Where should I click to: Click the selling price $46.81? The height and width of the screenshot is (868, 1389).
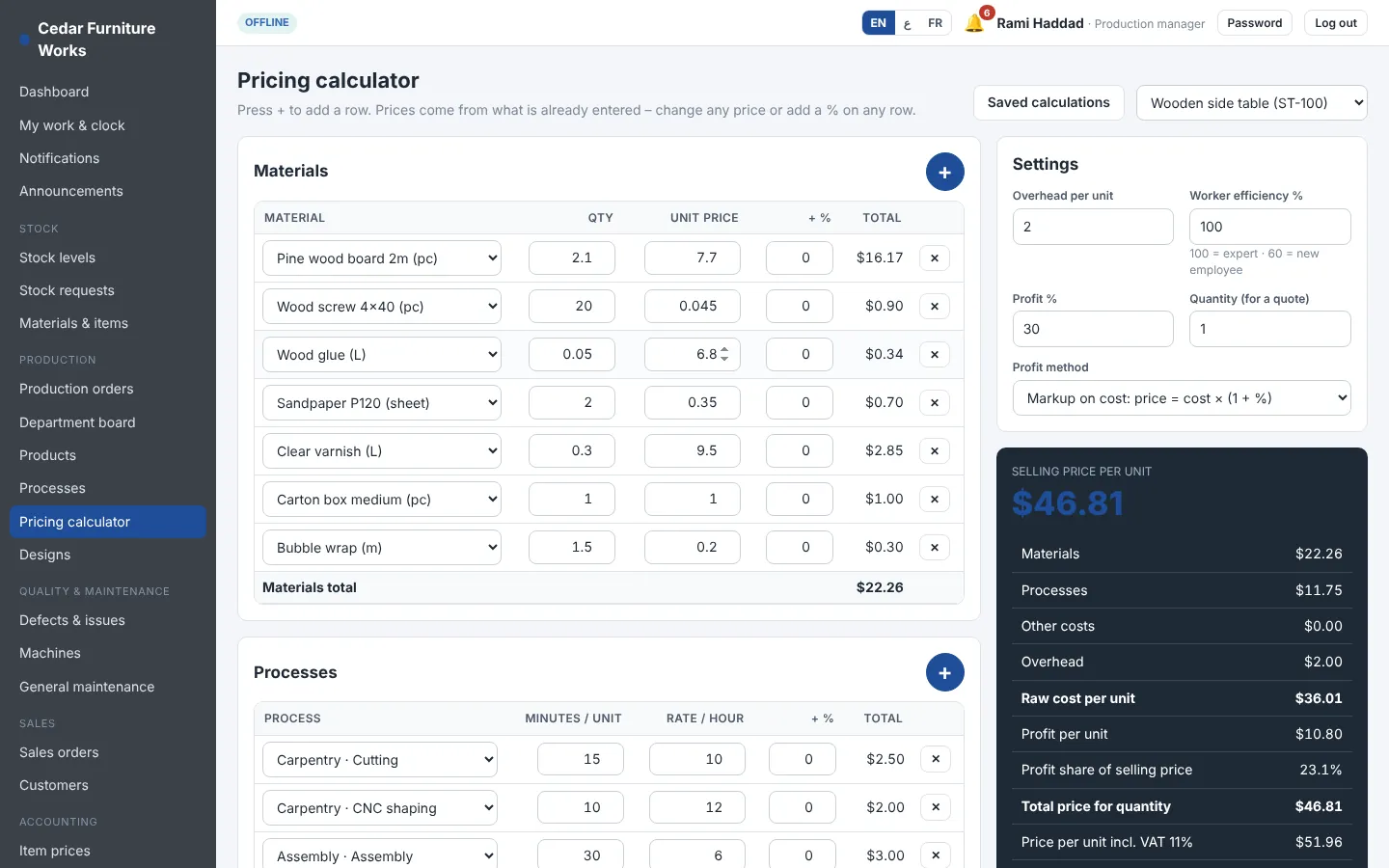tap(1068, 503)
